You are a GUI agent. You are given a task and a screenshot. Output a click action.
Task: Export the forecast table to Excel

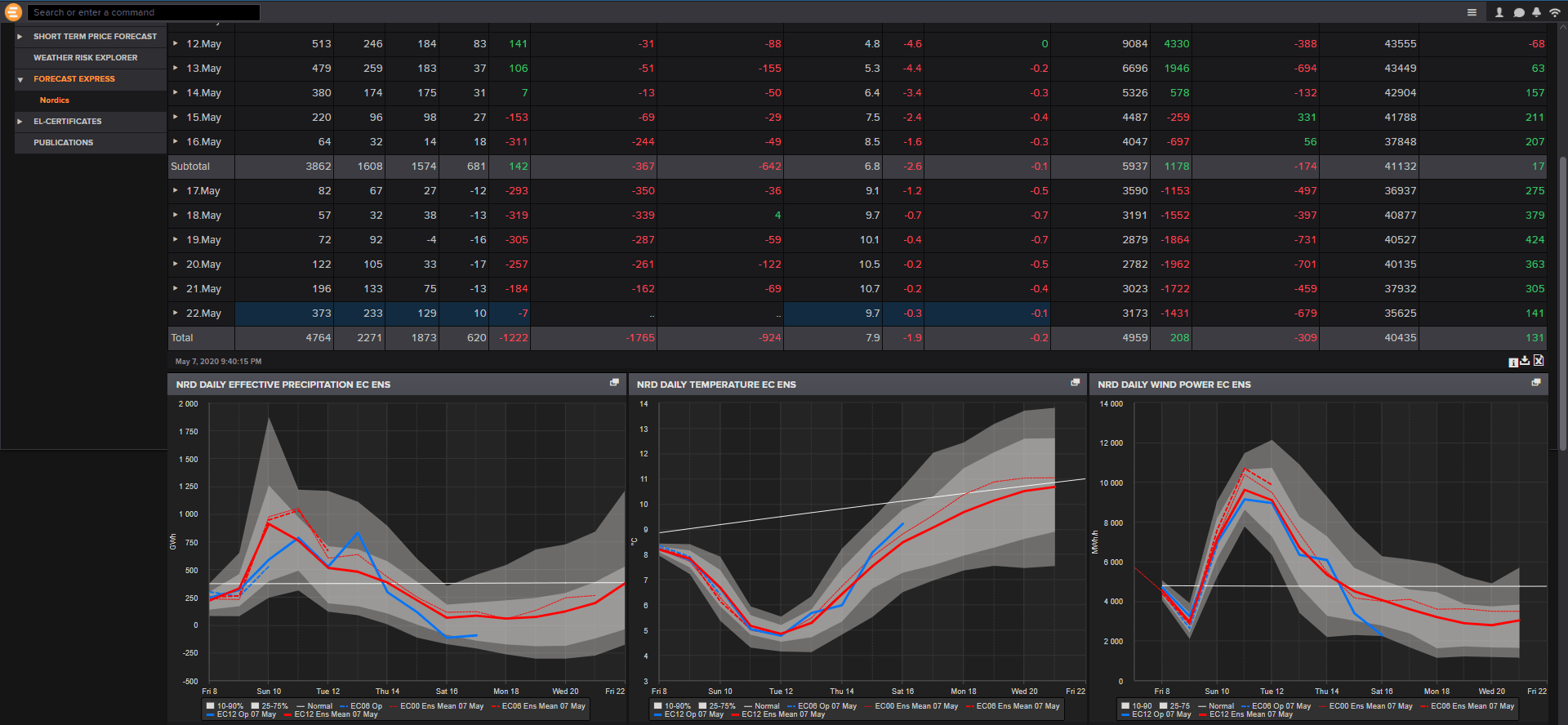(1539, 361)
